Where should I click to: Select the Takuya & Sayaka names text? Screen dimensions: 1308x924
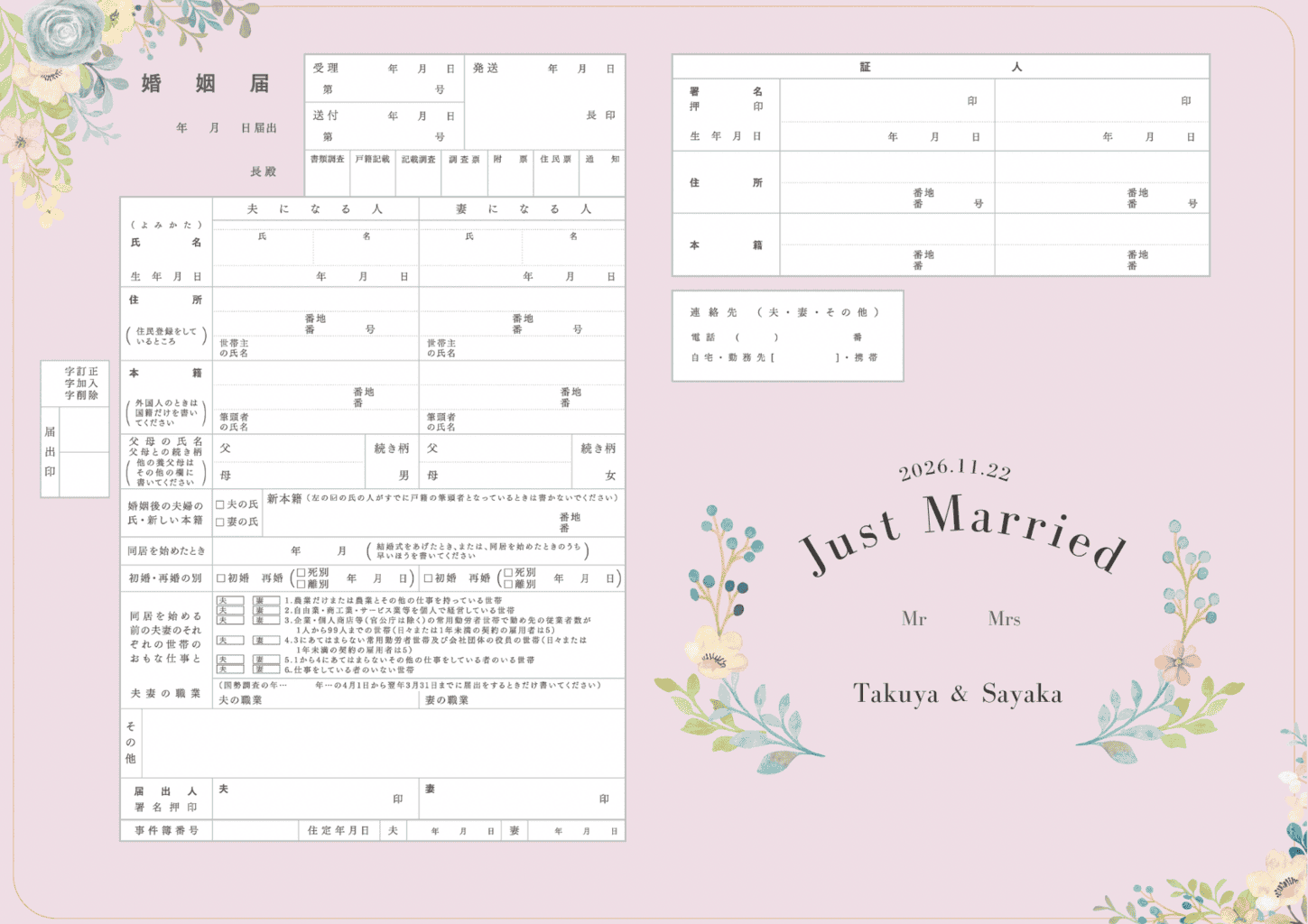(957, 694)
